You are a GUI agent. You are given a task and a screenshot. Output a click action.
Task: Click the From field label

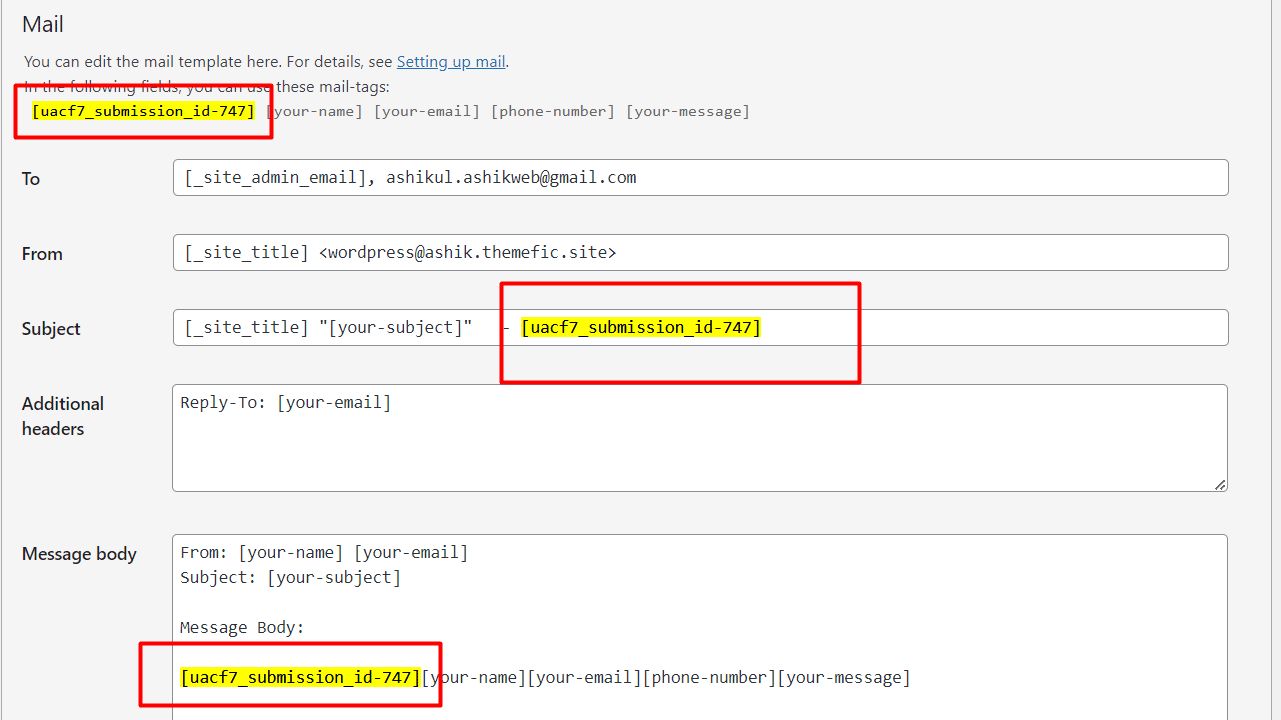(x=42, y=254)
